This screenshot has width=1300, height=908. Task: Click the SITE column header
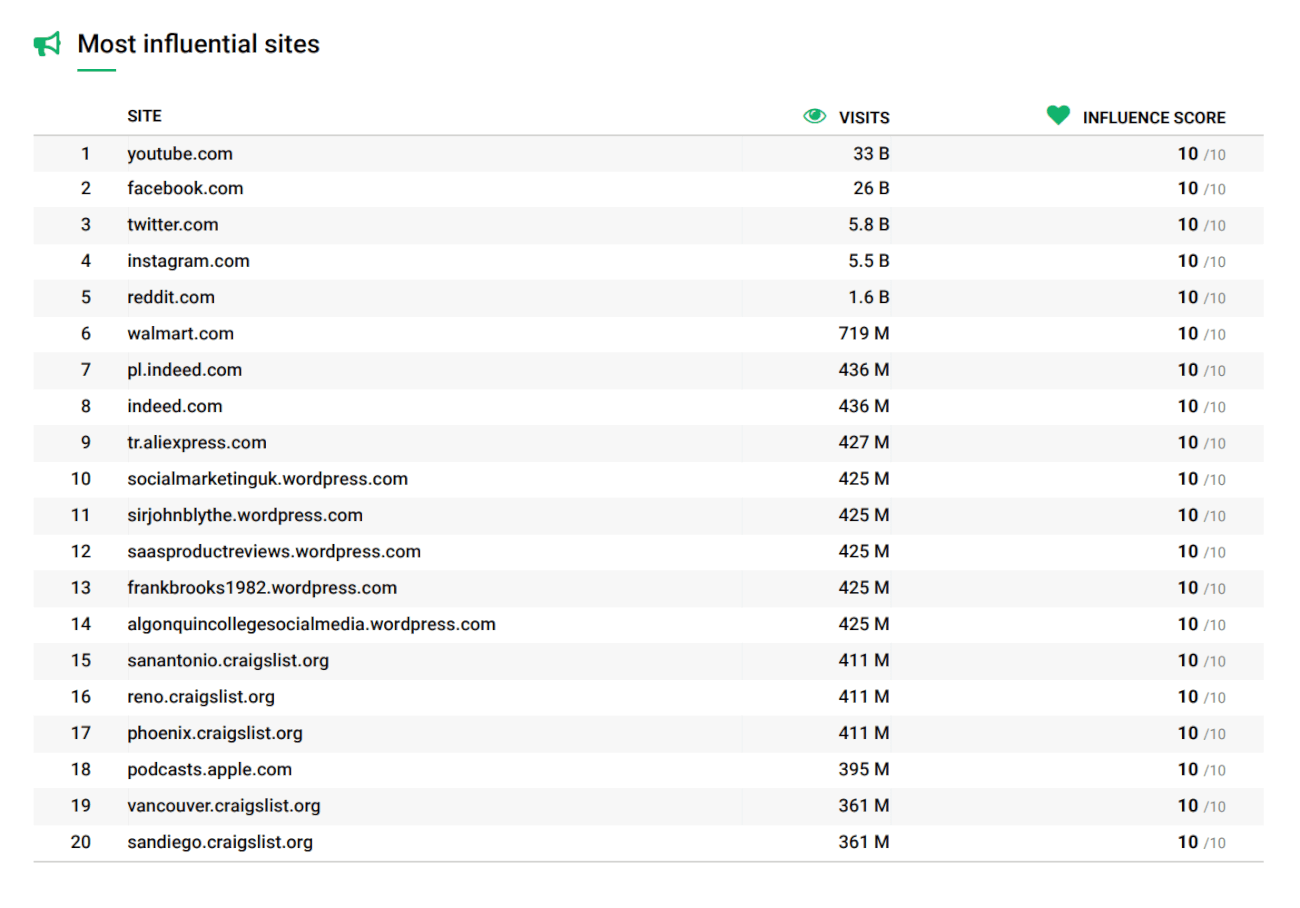pos(144,117)
